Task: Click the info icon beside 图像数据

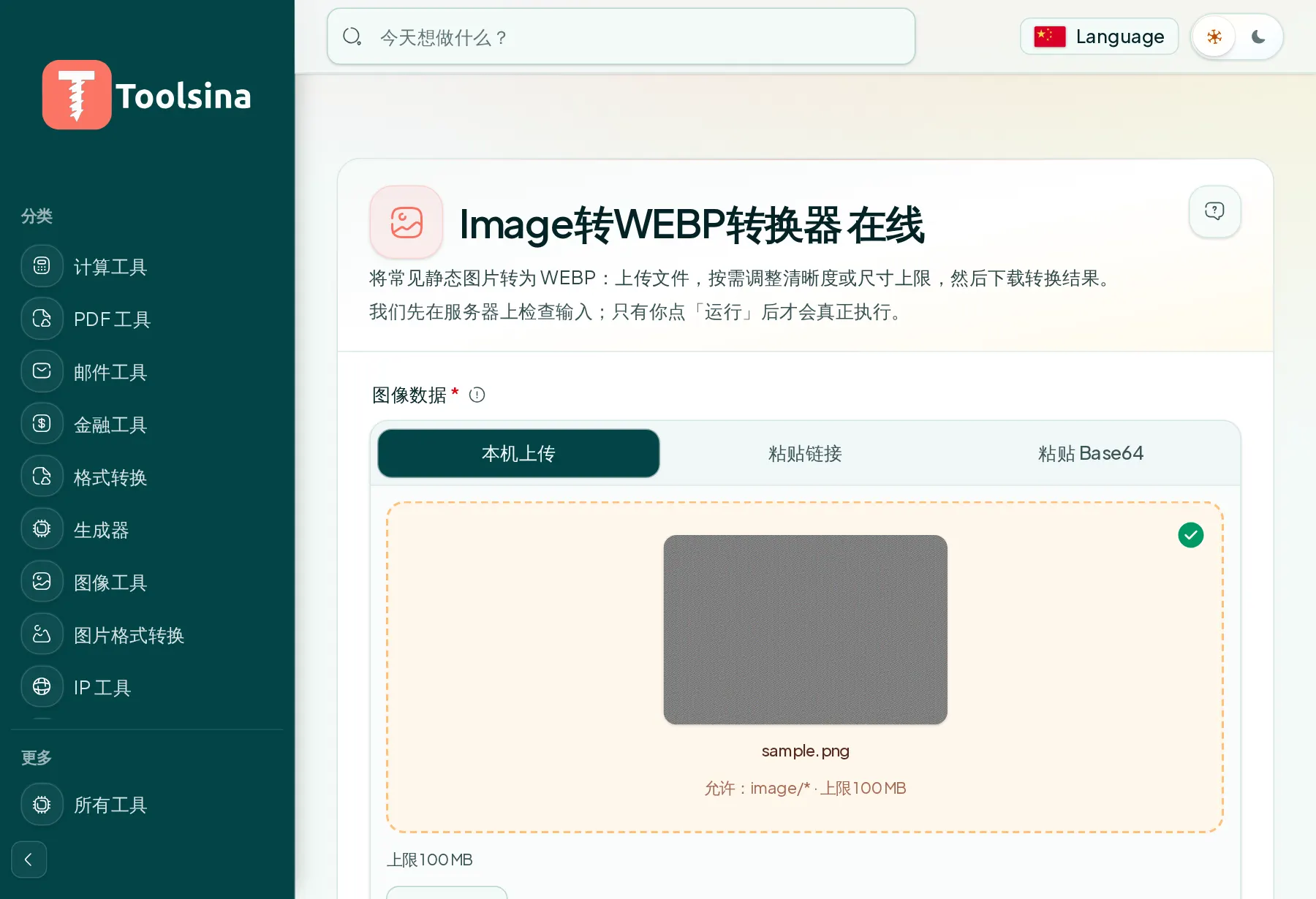Action: [477, 395]
